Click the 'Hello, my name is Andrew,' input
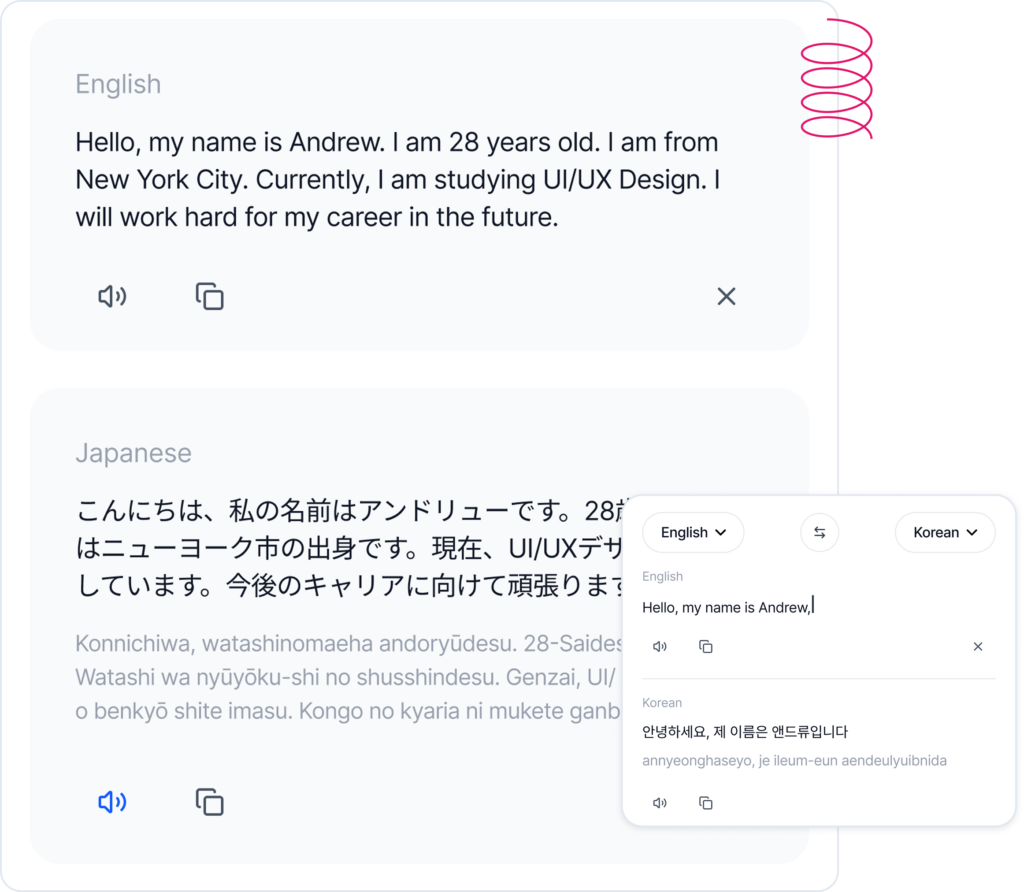Image resolution: width=1024 pixels, height=892 pixels. (x=727, y=608)
